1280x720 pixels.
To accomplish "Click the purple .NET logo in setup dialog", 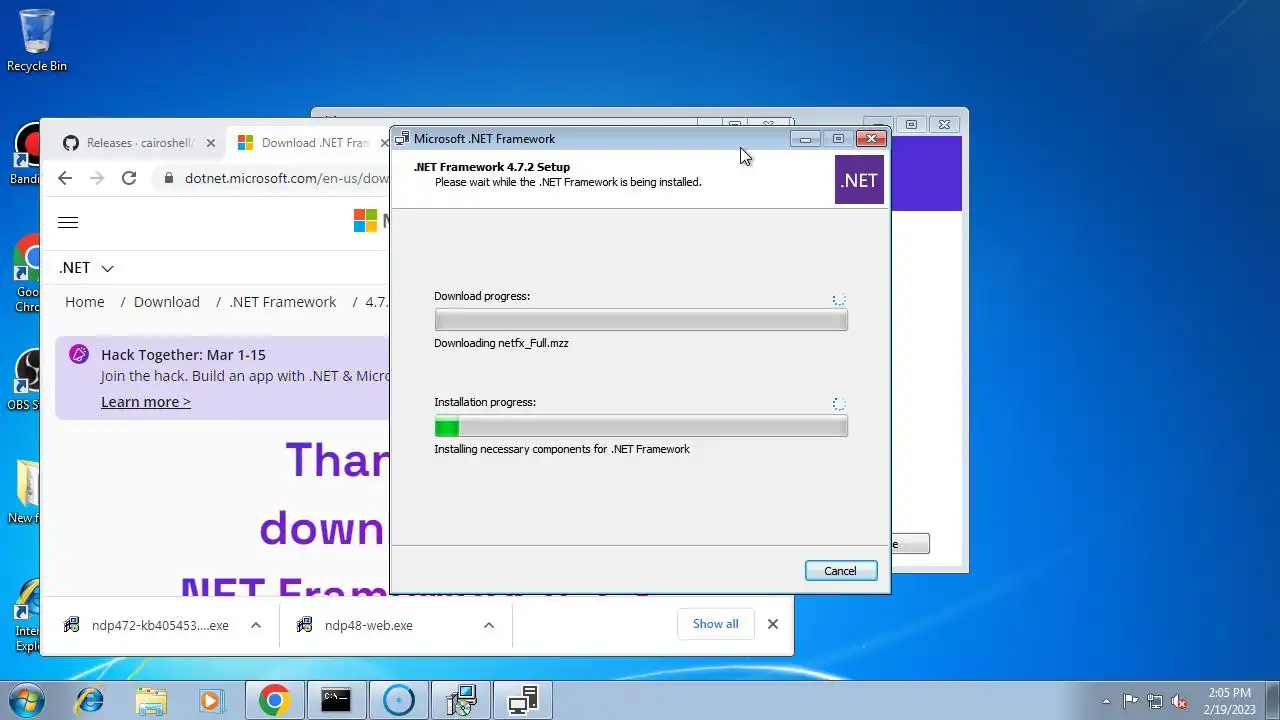I will [859, 180].
